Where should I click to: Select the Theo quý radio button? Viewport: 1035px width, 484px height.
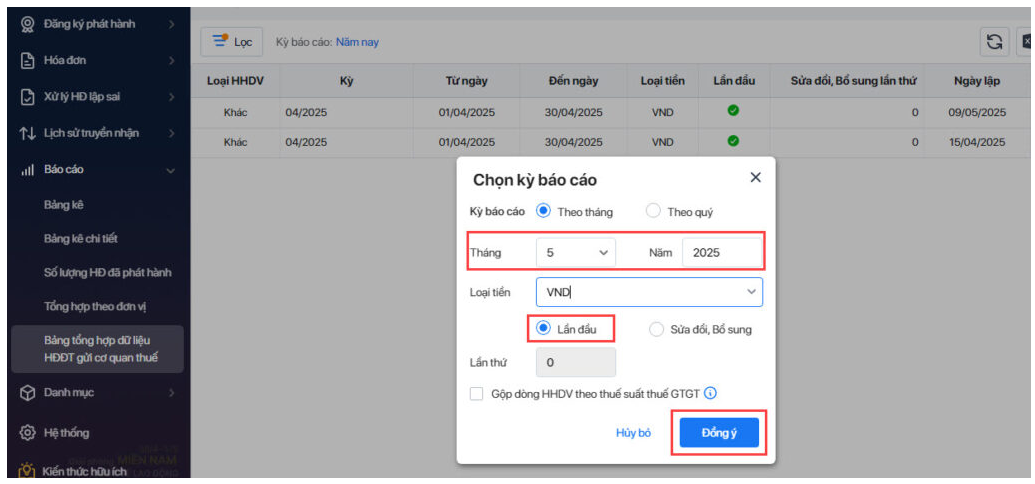[653, 211]
